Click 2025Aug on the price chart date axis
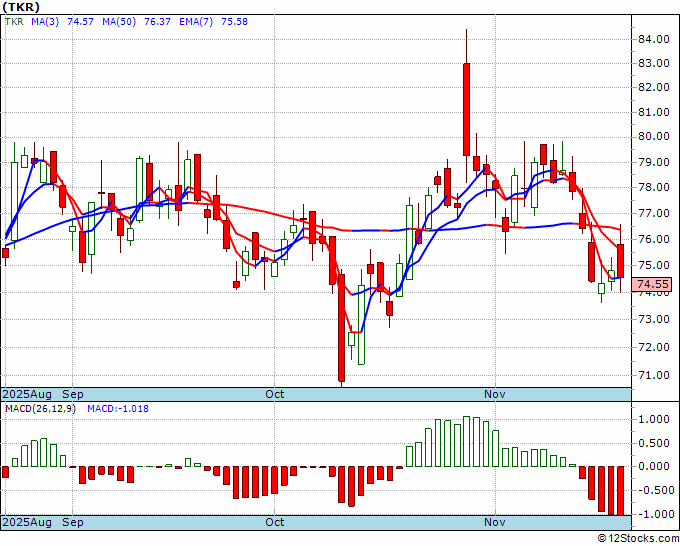Screen dimensions: 680x546 click(27, 394)
